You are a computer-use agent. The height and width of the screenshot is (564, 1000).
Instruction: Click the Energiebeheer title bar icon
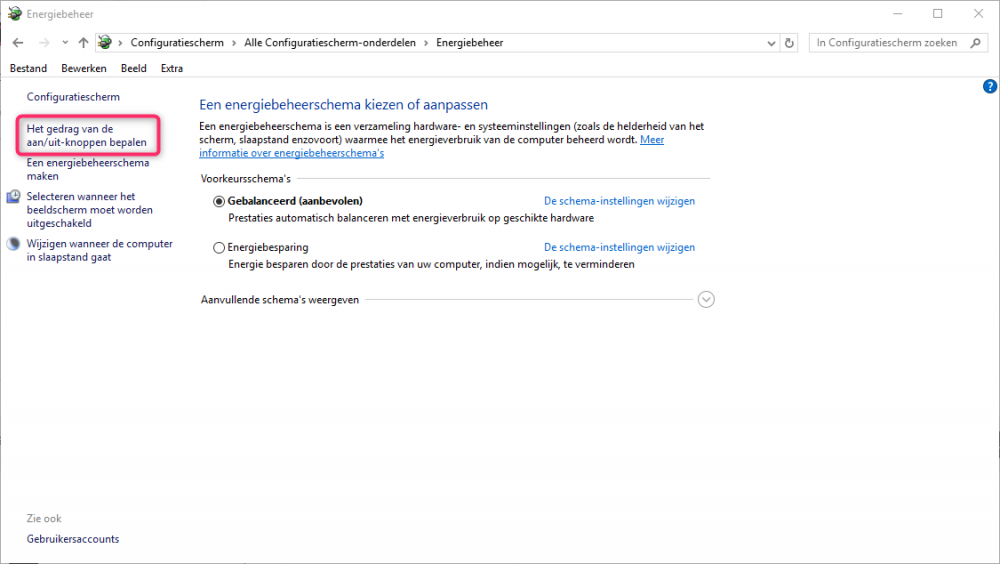[x=14, y=13]
